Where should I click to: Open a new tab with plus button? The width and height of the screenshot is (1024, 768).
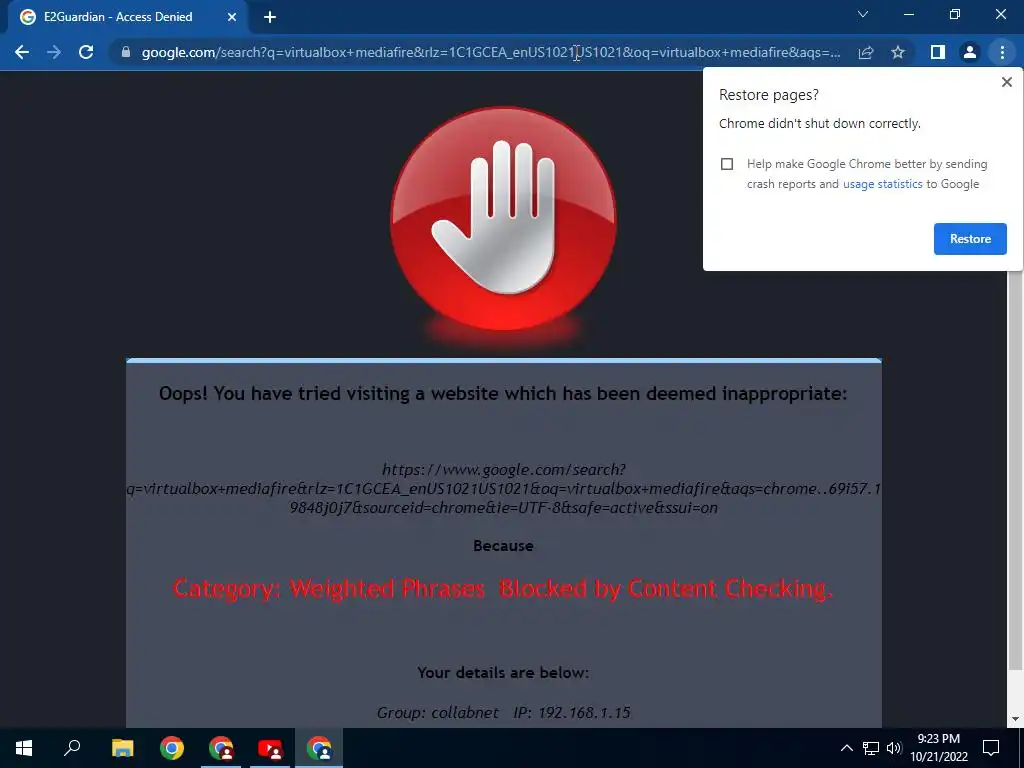coord(270,17)
